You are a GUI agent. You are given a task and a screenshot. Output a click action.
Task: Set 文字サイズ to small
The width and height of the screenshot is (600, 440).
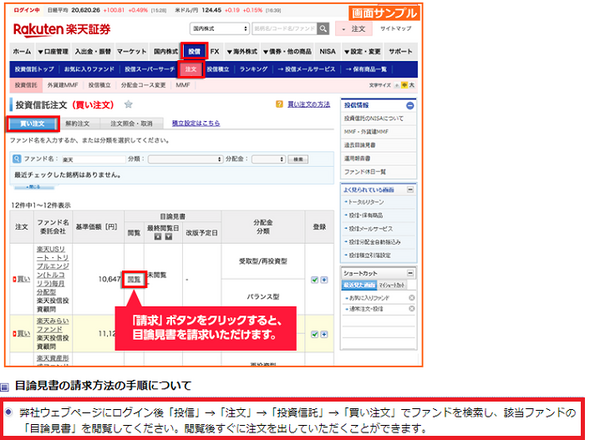(397, 85)
